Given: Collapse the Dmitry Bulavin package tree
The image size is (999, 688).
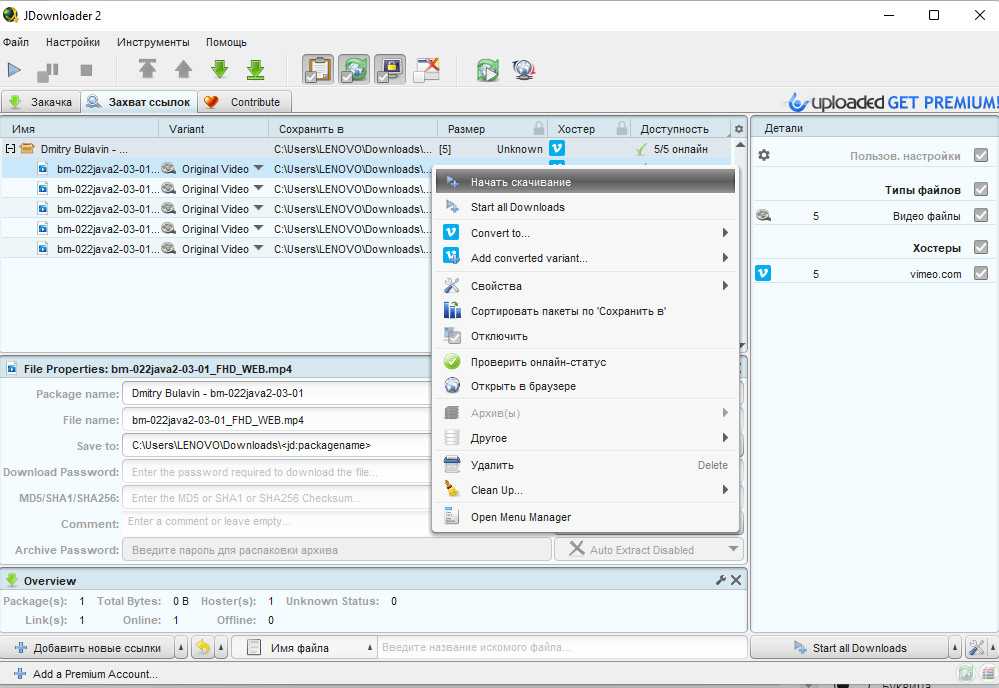Looking at the screenshot, I should (x=10, y=149).
